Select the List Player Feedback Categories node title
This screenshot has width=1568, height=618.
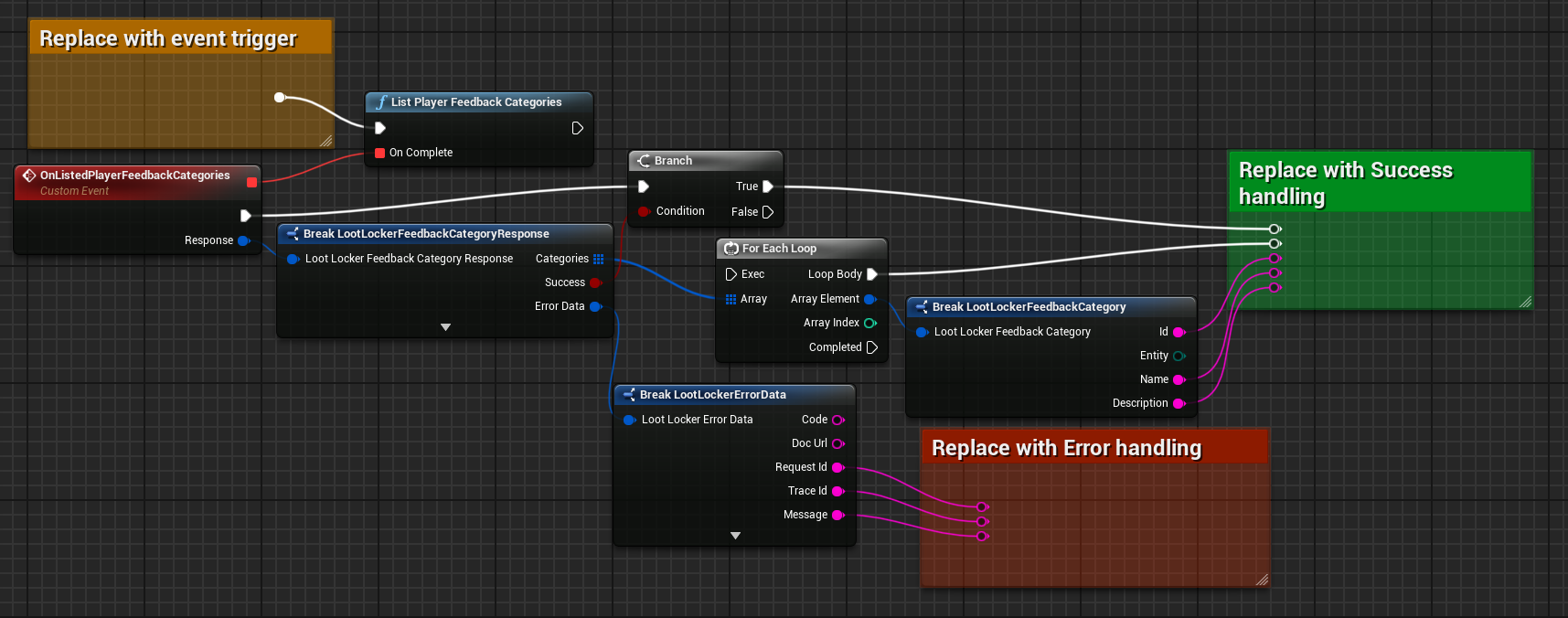(x=475, y=102)
